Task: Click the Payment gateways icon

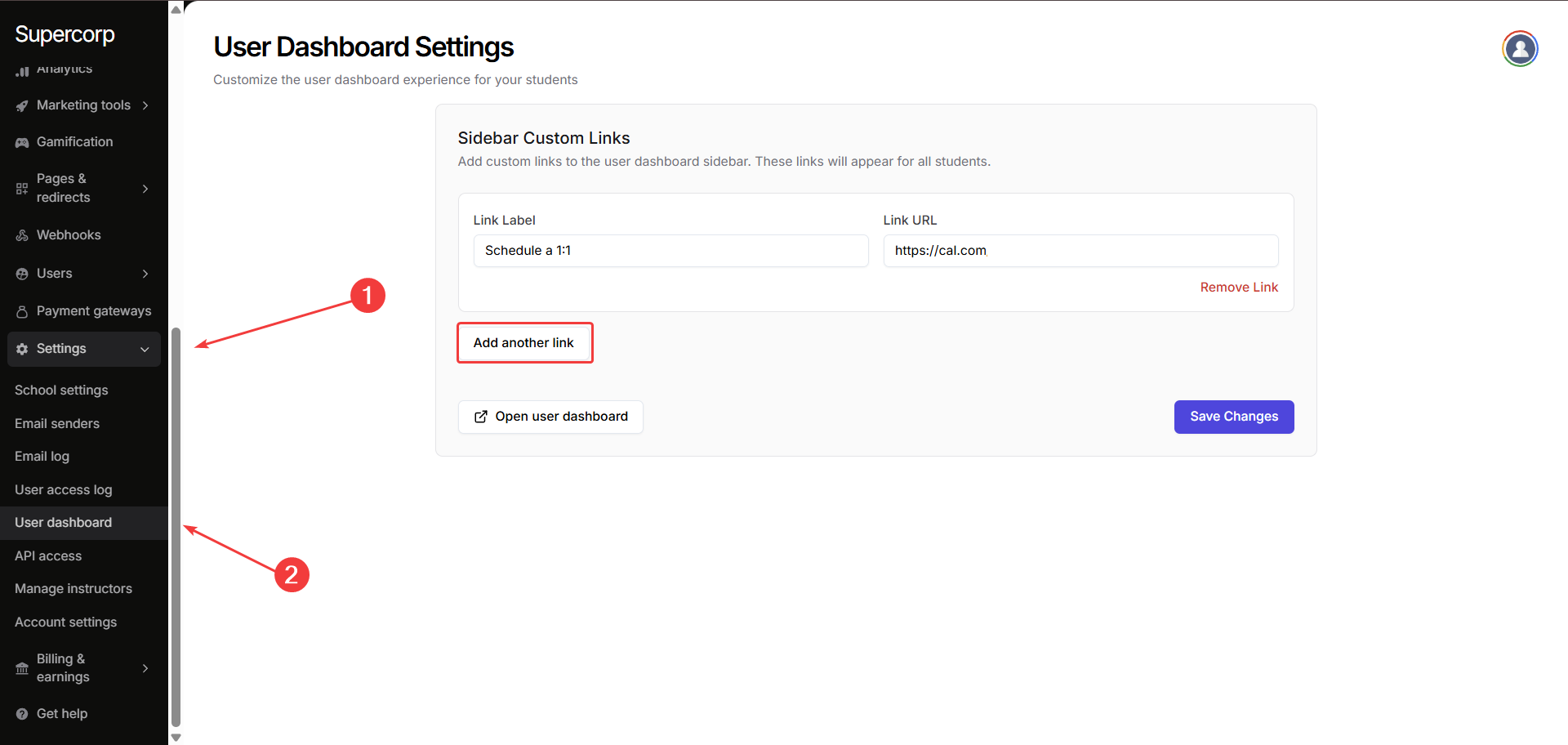Action: (22, 311)
